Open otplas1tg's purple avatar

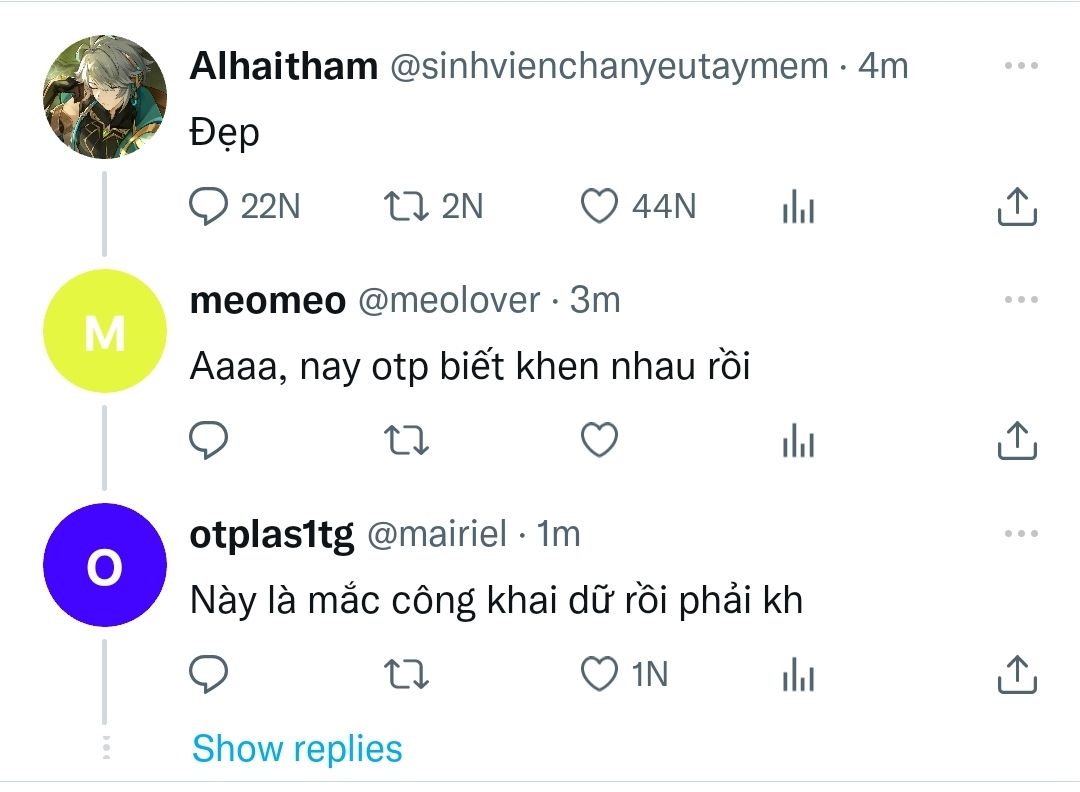(104, 565)
